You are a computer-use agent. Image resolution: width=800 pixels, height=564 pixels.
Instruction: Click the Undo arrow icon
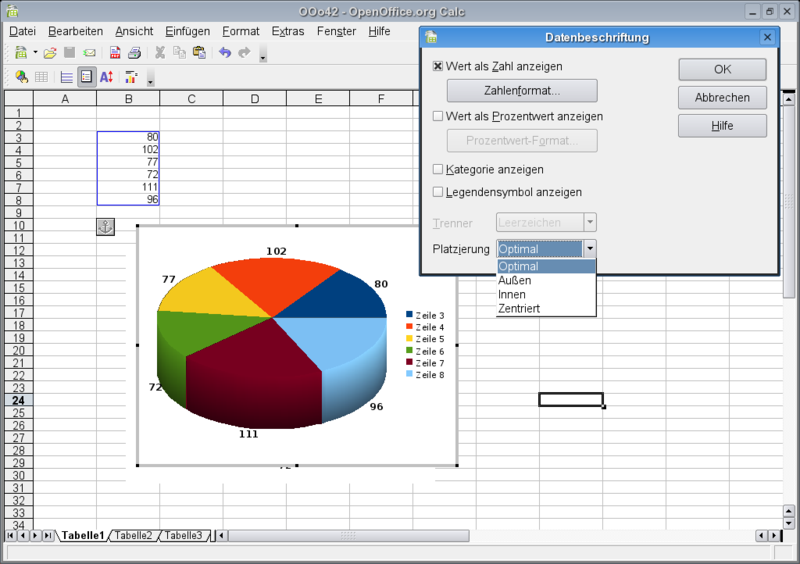225,52
